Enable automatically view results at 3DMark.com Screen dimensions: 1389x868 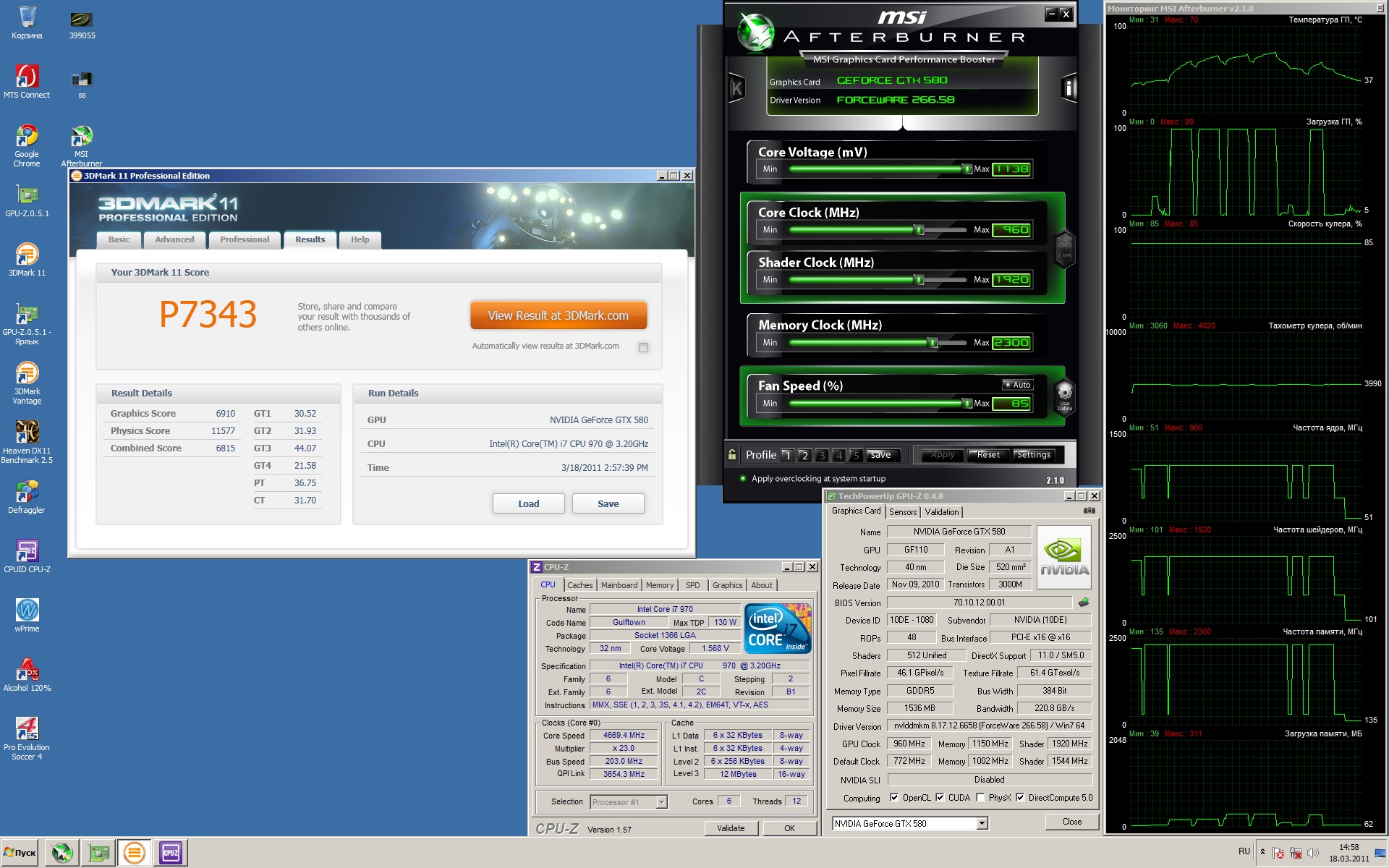643,347
